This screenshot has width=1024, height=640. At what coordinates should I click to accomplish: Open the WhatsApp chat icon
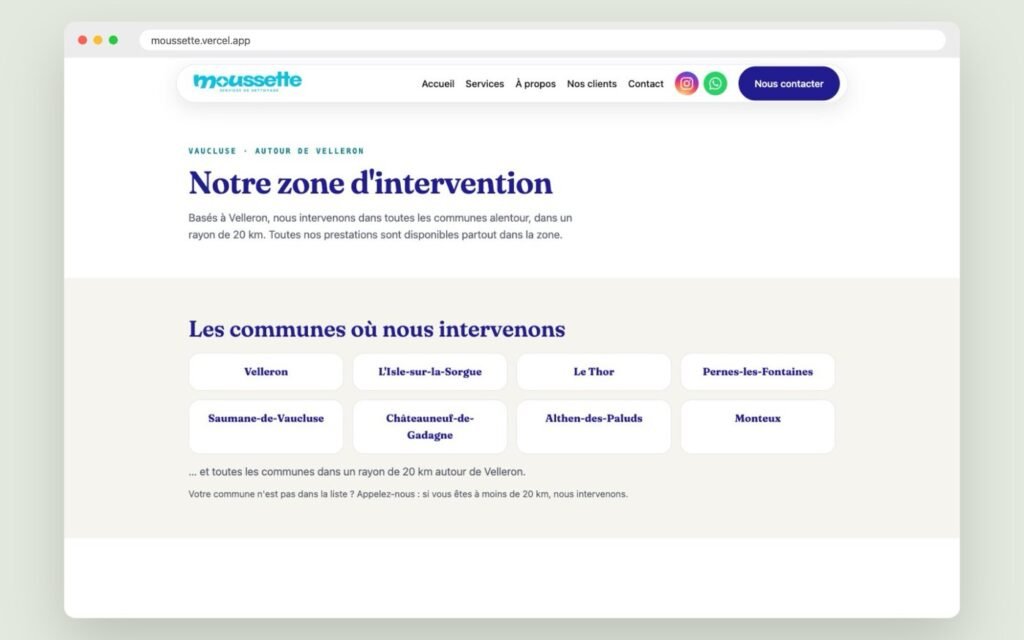pyautogui.click(x=715, y=84)
